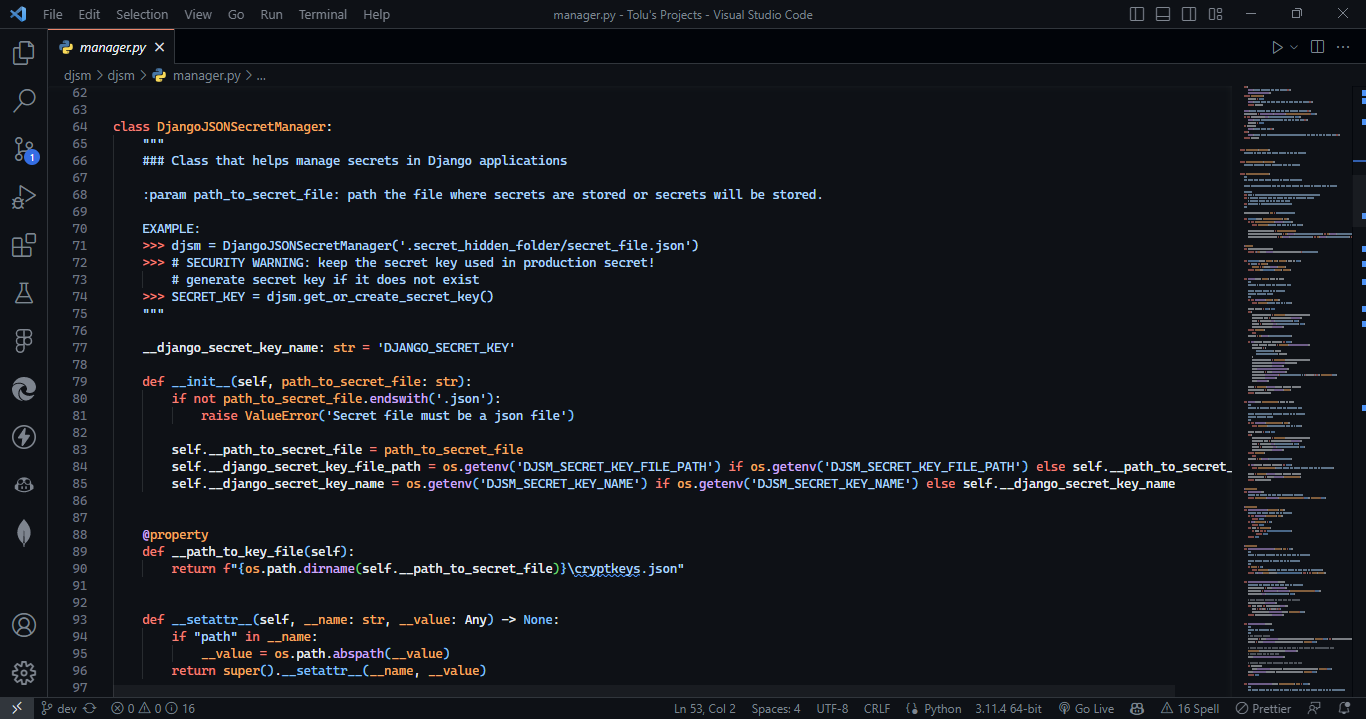This screenshot has height=719, width=1366.
Task: Open the Manage gear menu
Action: [x=24, y=673]
